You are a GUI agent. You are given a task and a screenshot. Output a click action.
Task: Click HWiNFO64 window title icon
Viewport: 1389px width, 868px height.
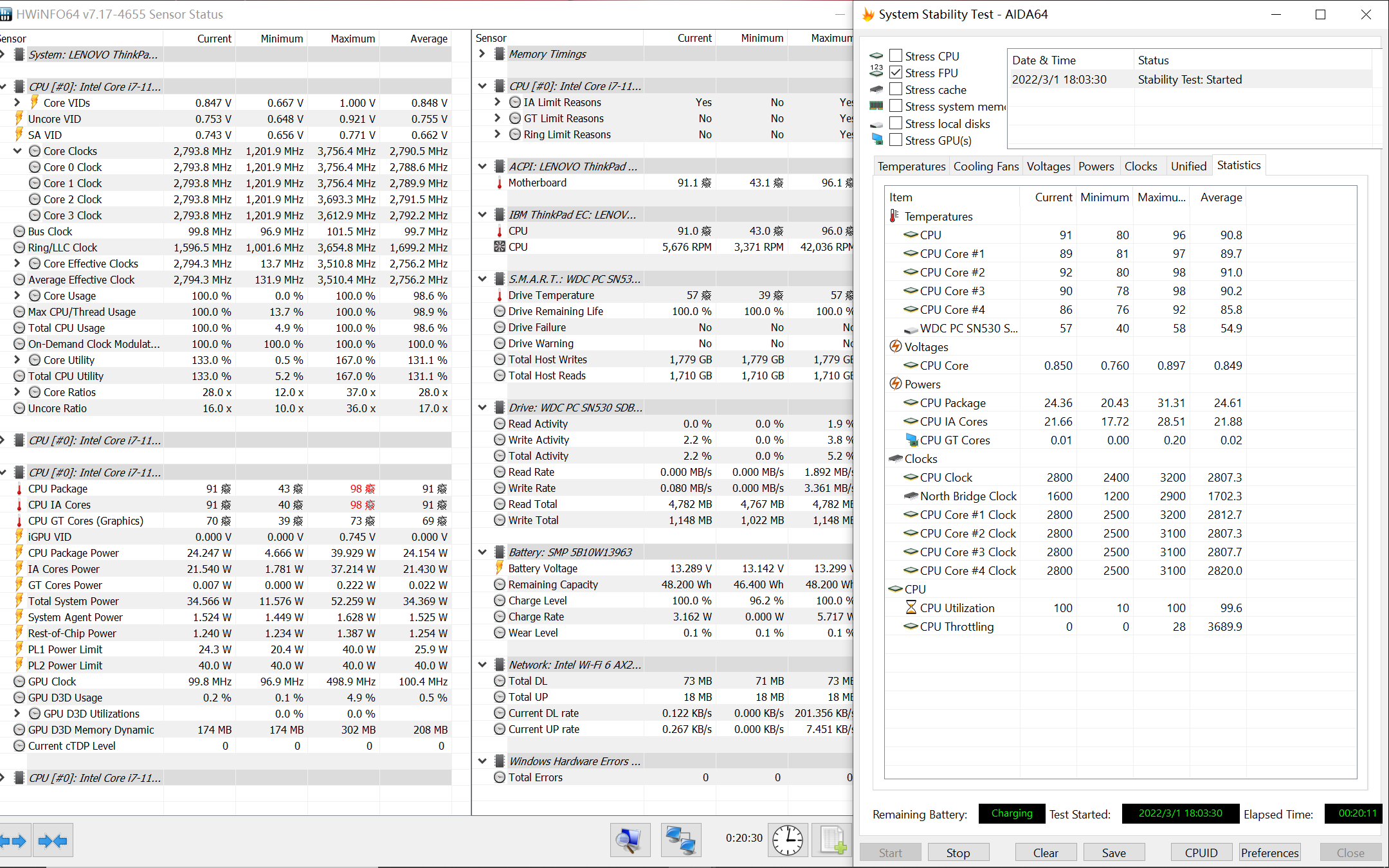click(x=5, y=14)
